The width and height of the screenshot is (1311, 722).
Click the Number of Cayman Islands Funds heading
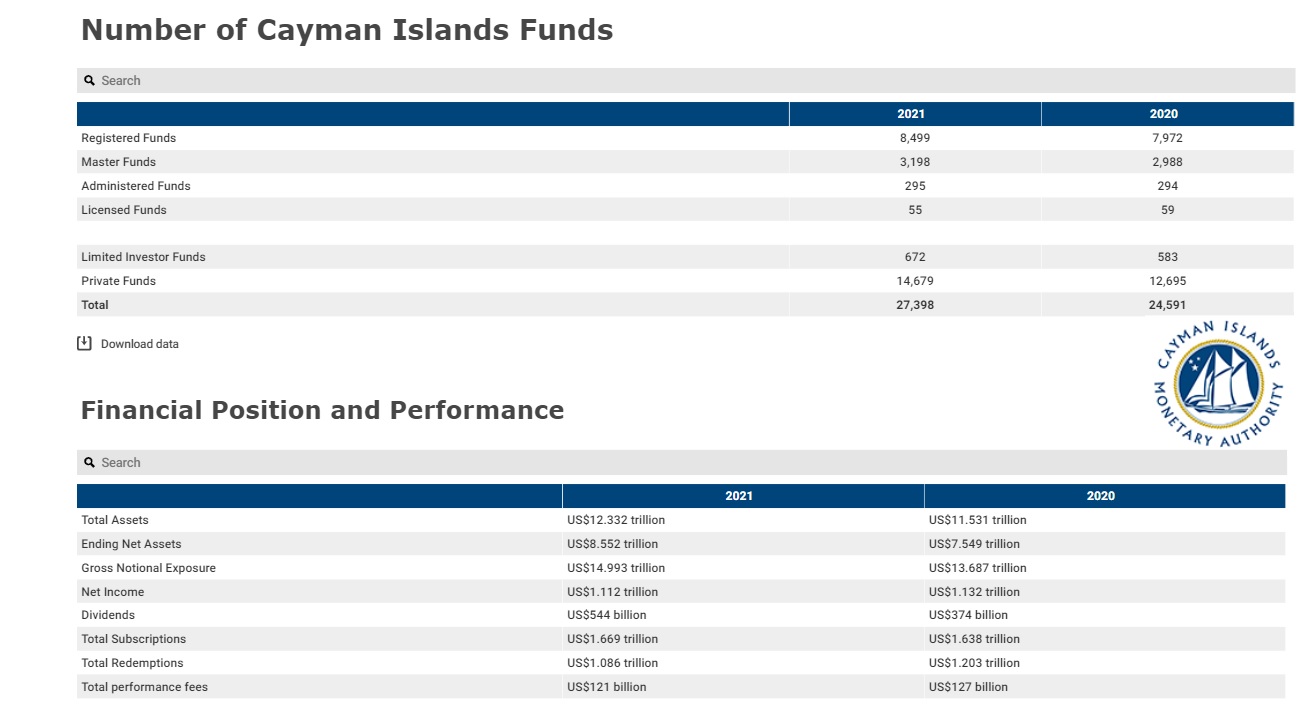[x=347, y=30]
